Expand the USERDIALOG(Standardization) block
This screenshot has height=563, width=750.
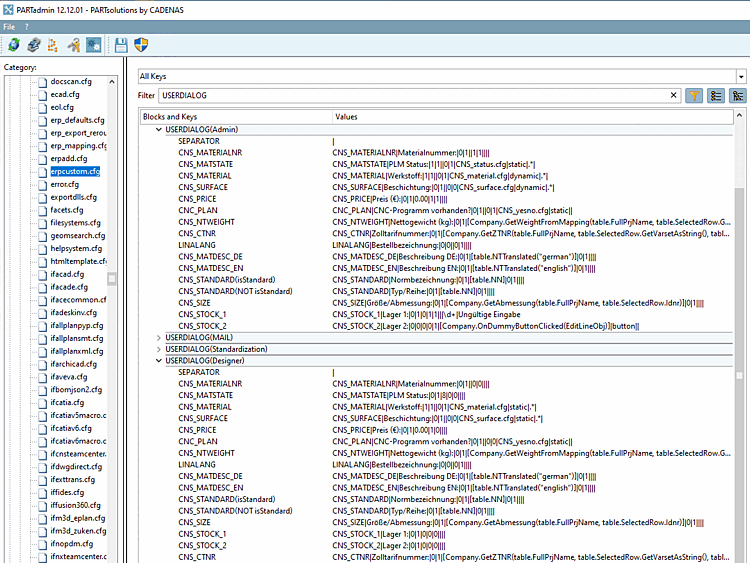click(159, 349)
